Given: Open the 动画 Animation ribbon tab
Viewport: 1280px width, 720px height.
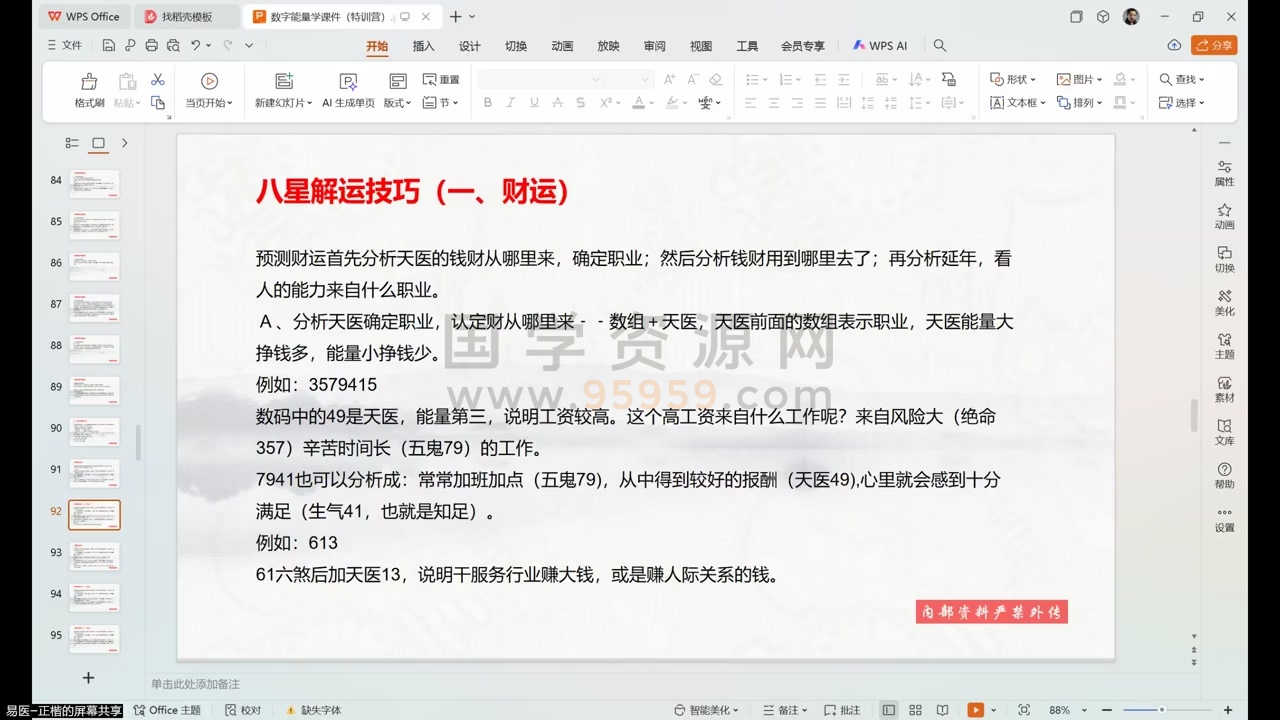Looking at the screenshot, I should click(562, 46).
